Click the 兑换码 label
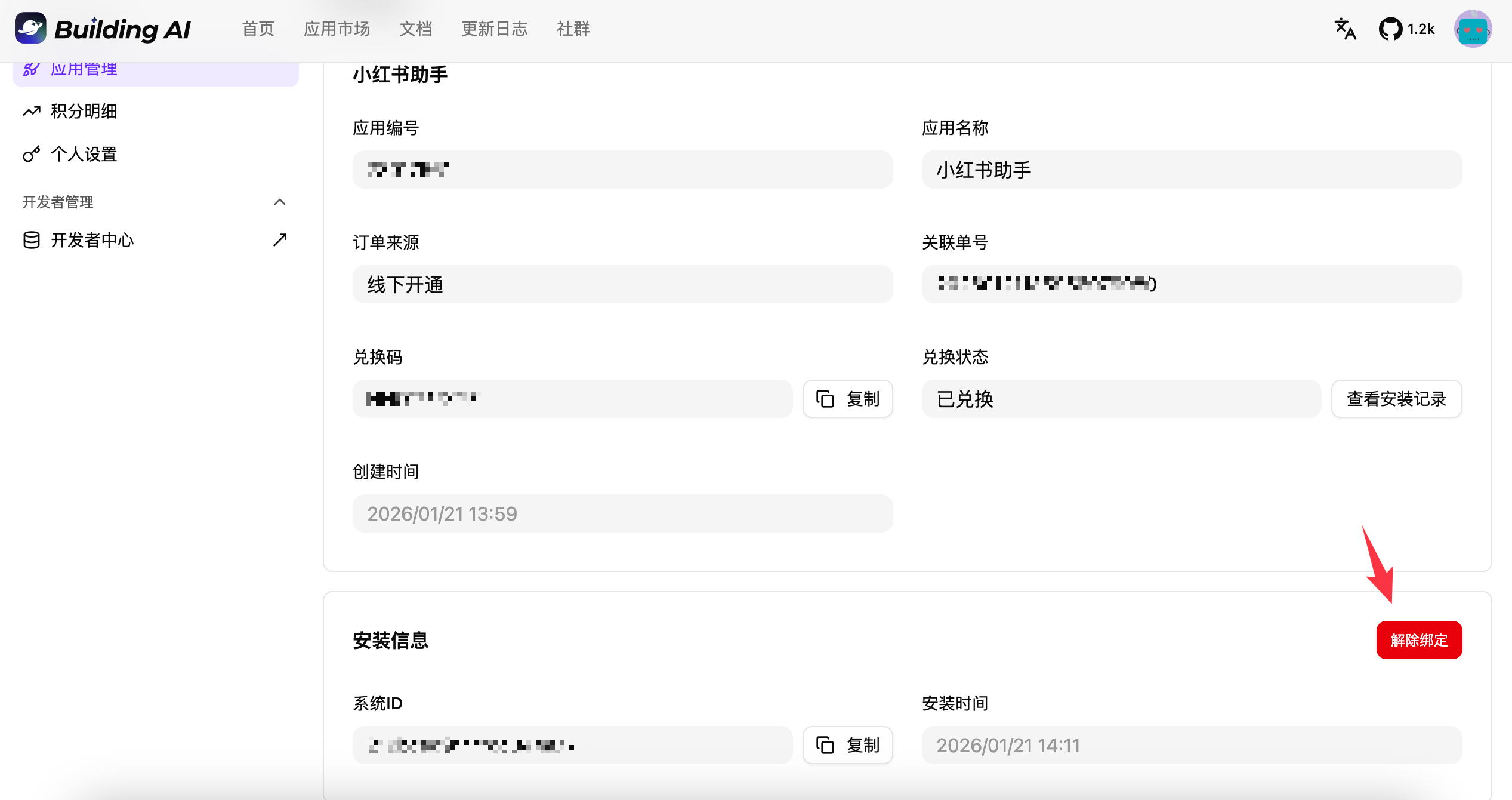This screenshot has width=1512, height=800. (377, 357)
